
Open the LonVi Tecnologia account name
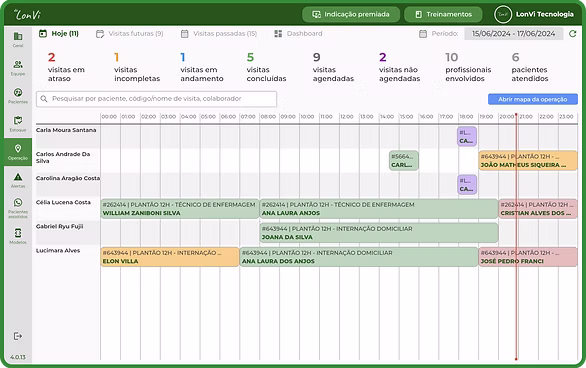pyautogui.click(x=545, y=15)
